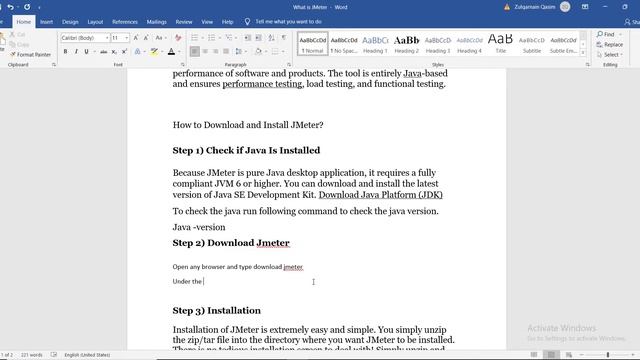Apply the Heading 1 style
This screenshot has height=360, width=640.
[x=375, y=44]
